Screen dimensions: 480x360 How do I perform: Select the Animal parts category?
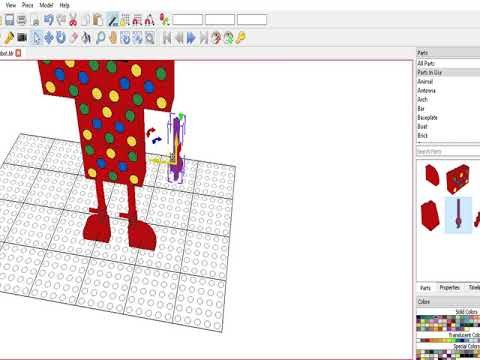(x=425, y=81)
